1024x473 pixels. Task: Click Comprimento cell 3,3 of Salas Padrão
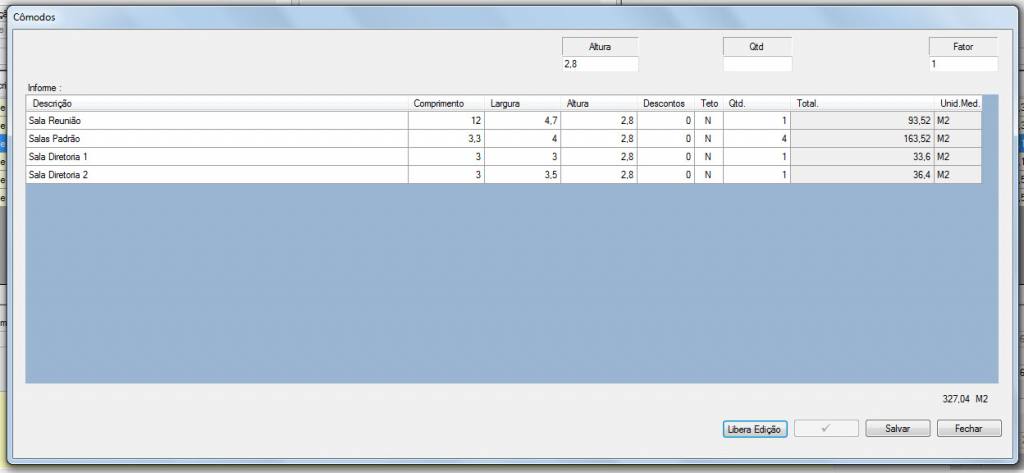(446, 139)
